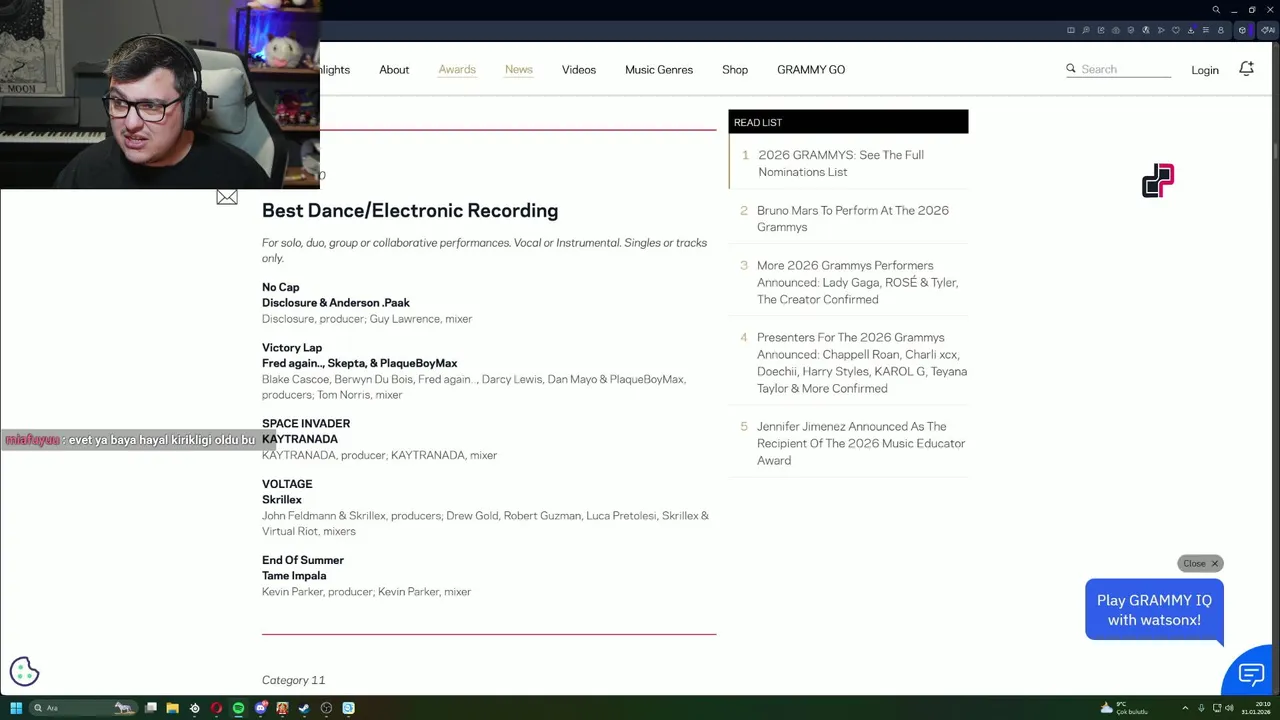Screen dimensions: 1280x720
Task: Click the Login link
Action: pyautogui.click(x=1205, y=70)
